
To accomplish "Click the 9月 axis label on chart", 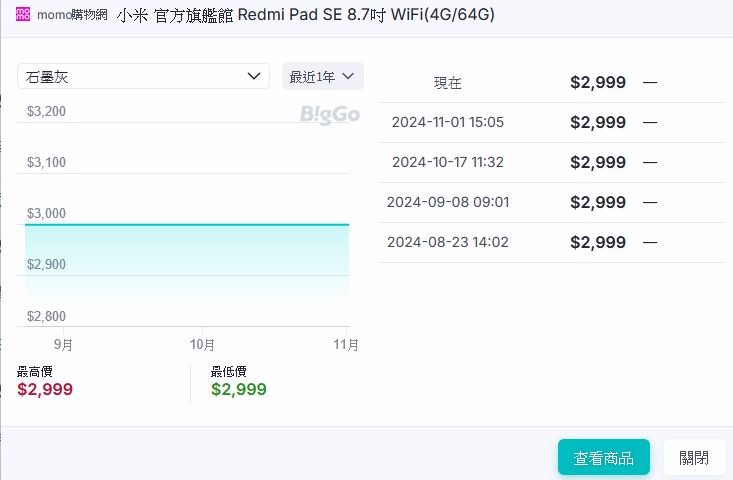I will 63,345.
